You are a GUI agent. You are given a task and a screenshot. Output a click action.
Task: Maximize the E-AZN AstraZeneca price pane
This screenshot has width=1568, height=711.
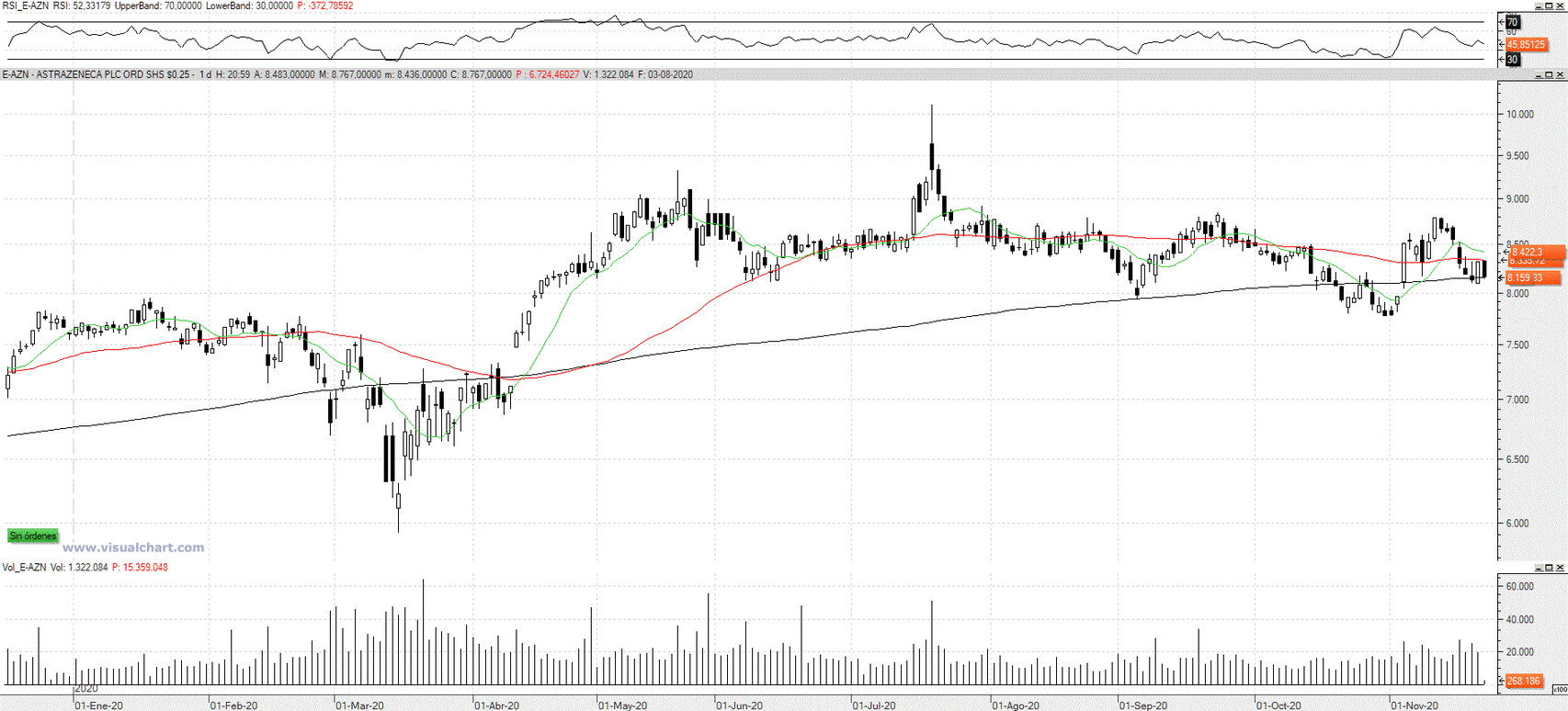coord(1549,74)
